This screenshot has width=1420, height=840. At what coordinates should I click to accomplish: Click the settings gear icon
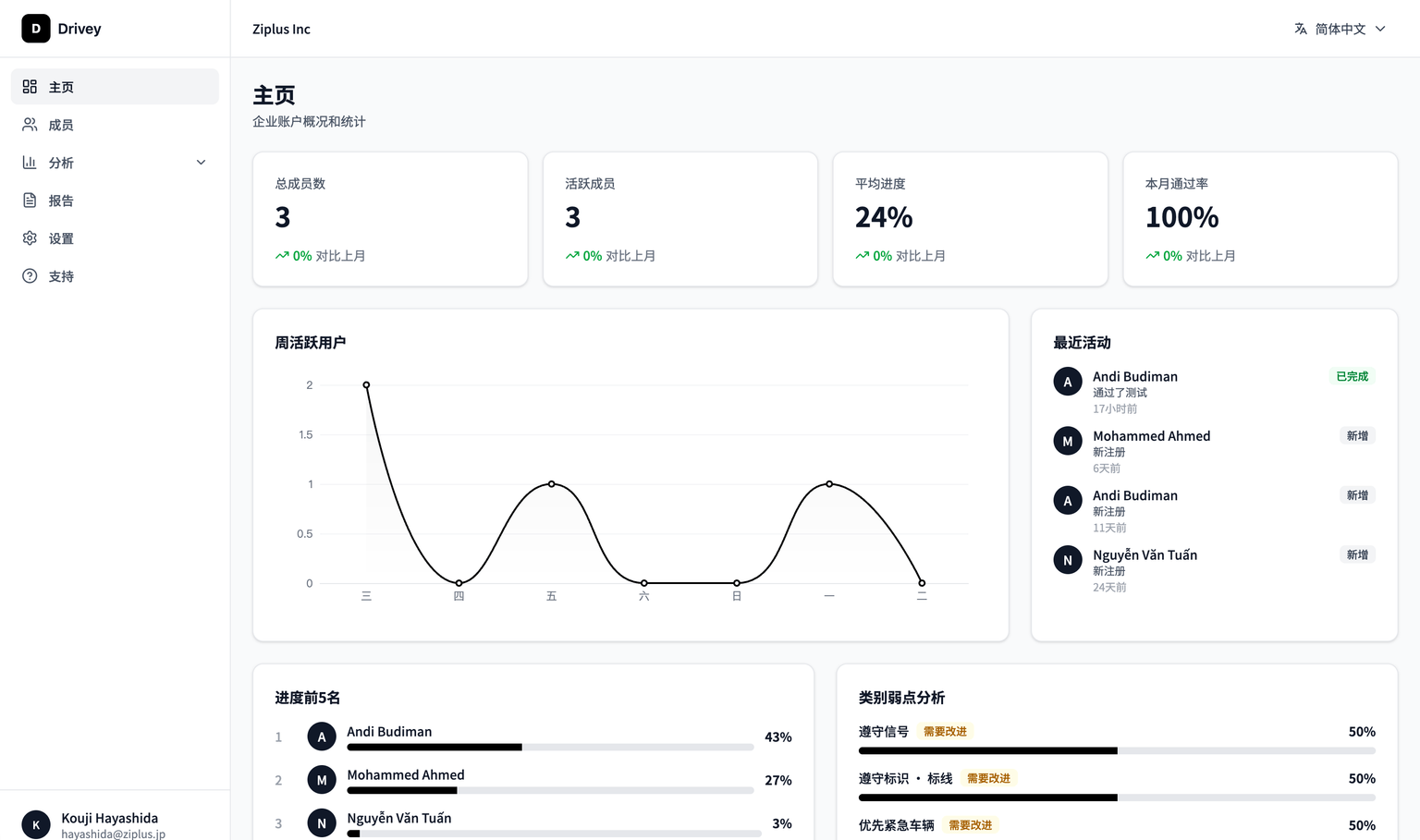click(x=30, y=238)
